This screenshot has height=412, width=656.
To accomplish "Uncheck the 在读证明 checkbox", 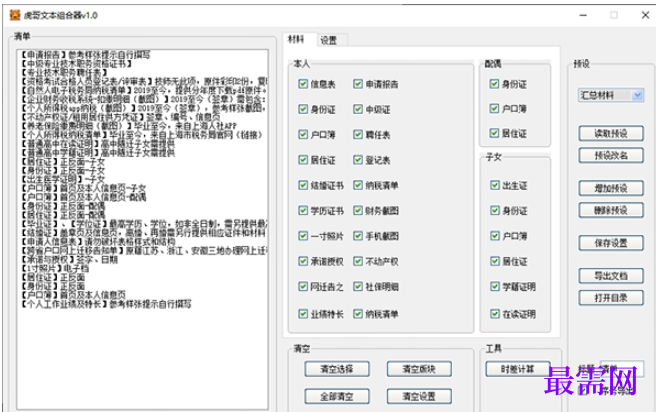I will [495, 314].
